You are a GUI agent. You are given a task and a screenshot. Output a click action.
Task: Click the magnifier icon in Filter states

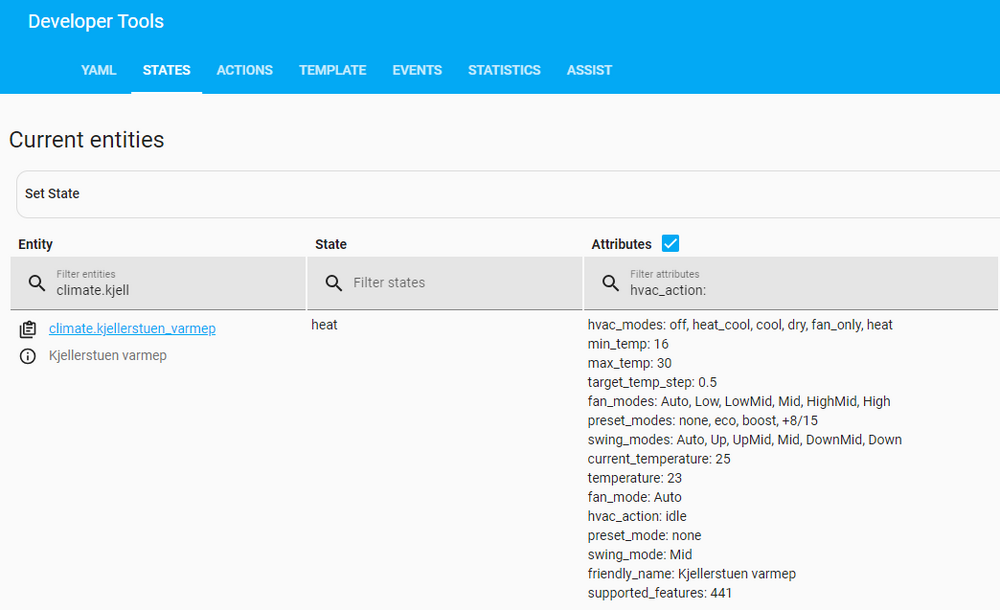coord(334,283)
